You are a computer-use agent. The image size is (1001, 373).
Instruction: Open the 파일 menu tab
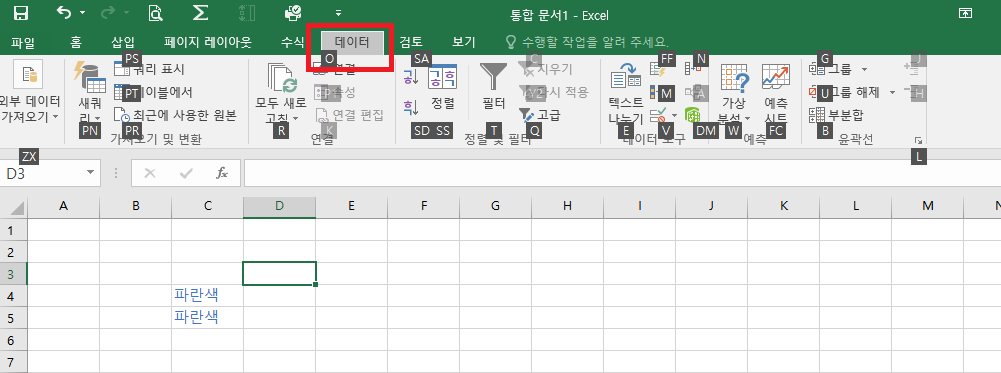(x=22, y=43)
